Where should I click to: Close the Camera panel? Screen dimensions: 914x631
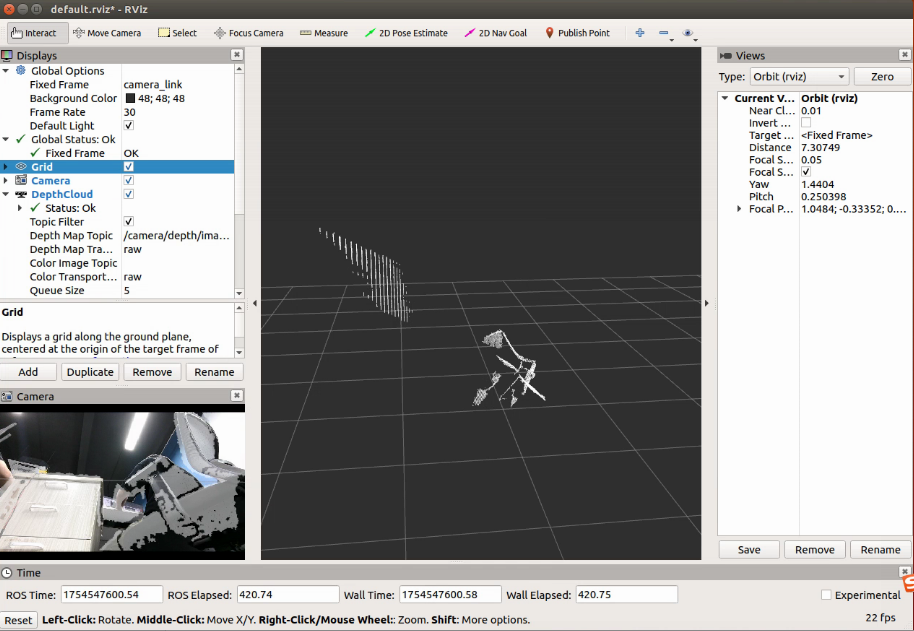pos(237,396)
